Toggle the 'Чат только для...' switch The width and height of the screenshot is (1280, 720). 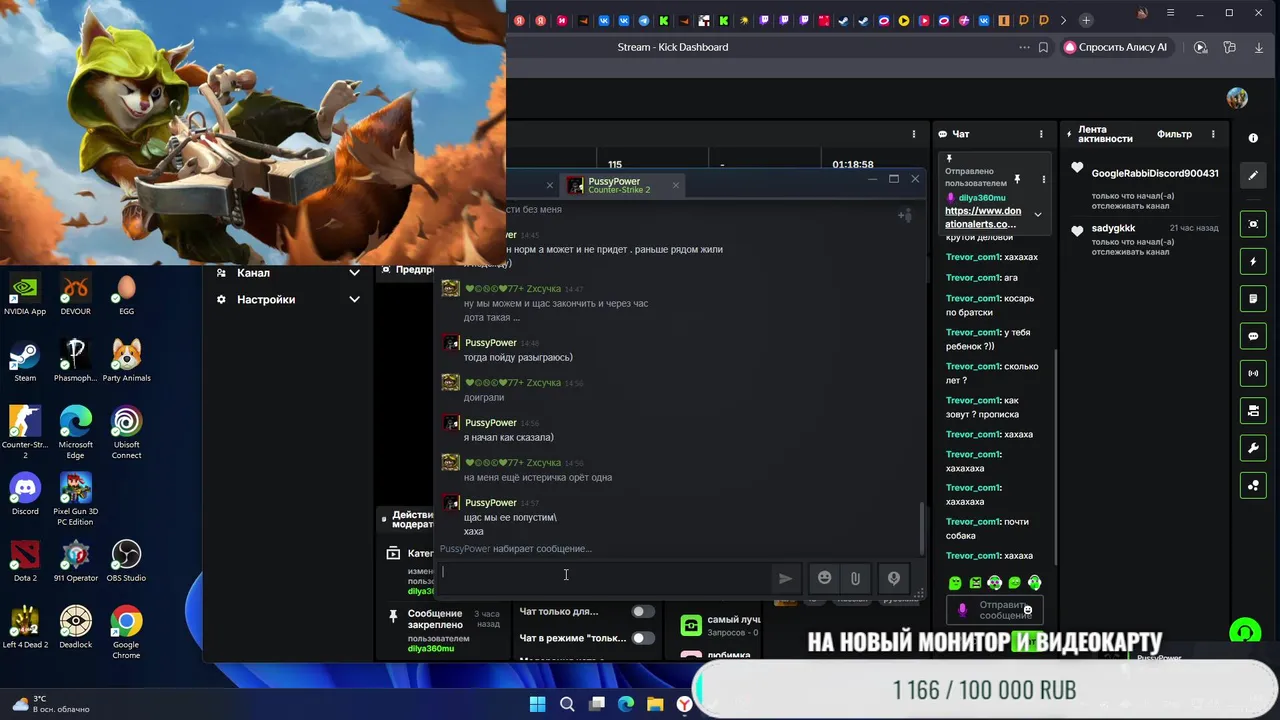(x=643, y=611)
